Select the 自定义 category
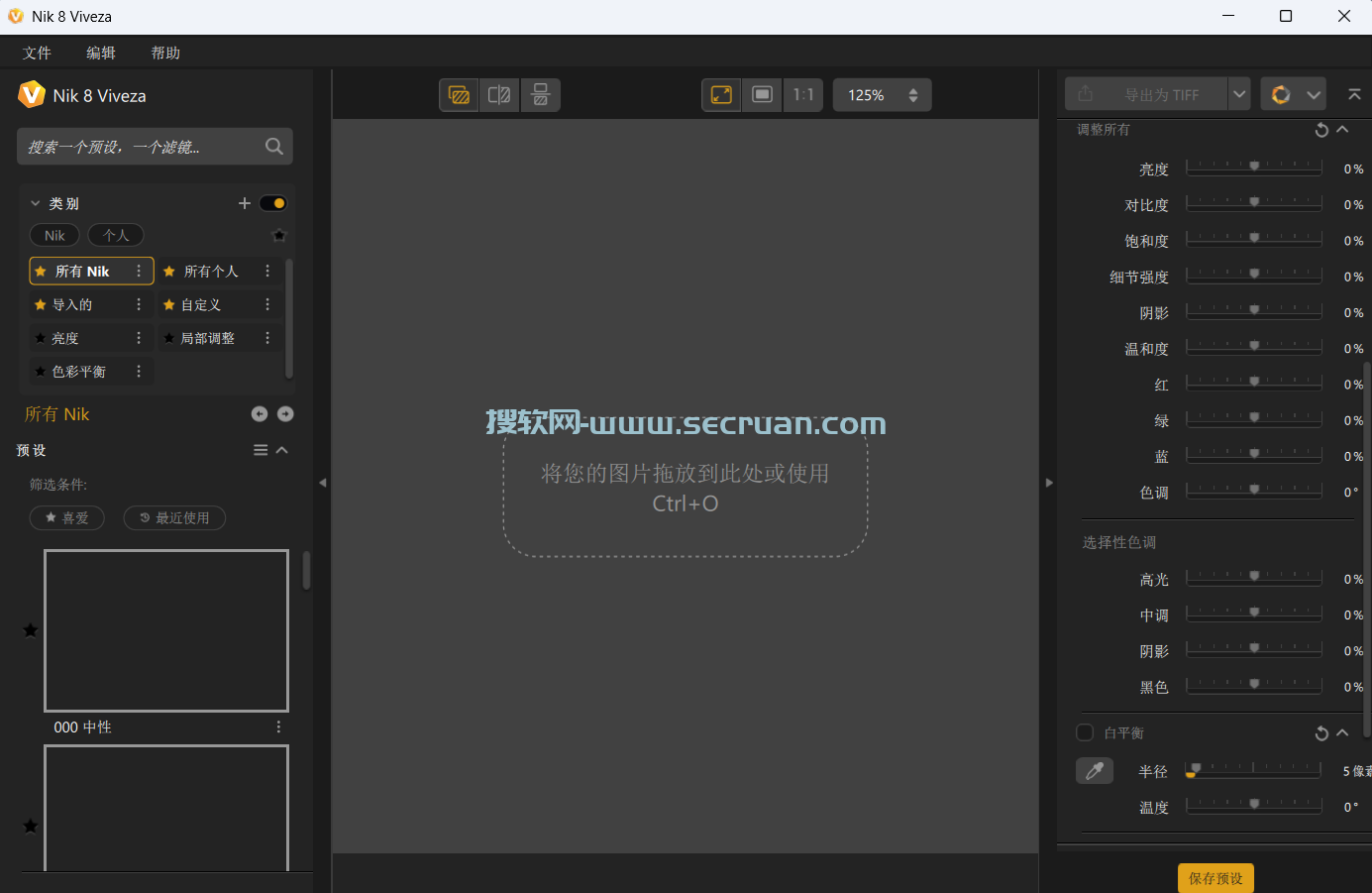Viewport: 1372px width, 893px height. (x=201, y=304)
